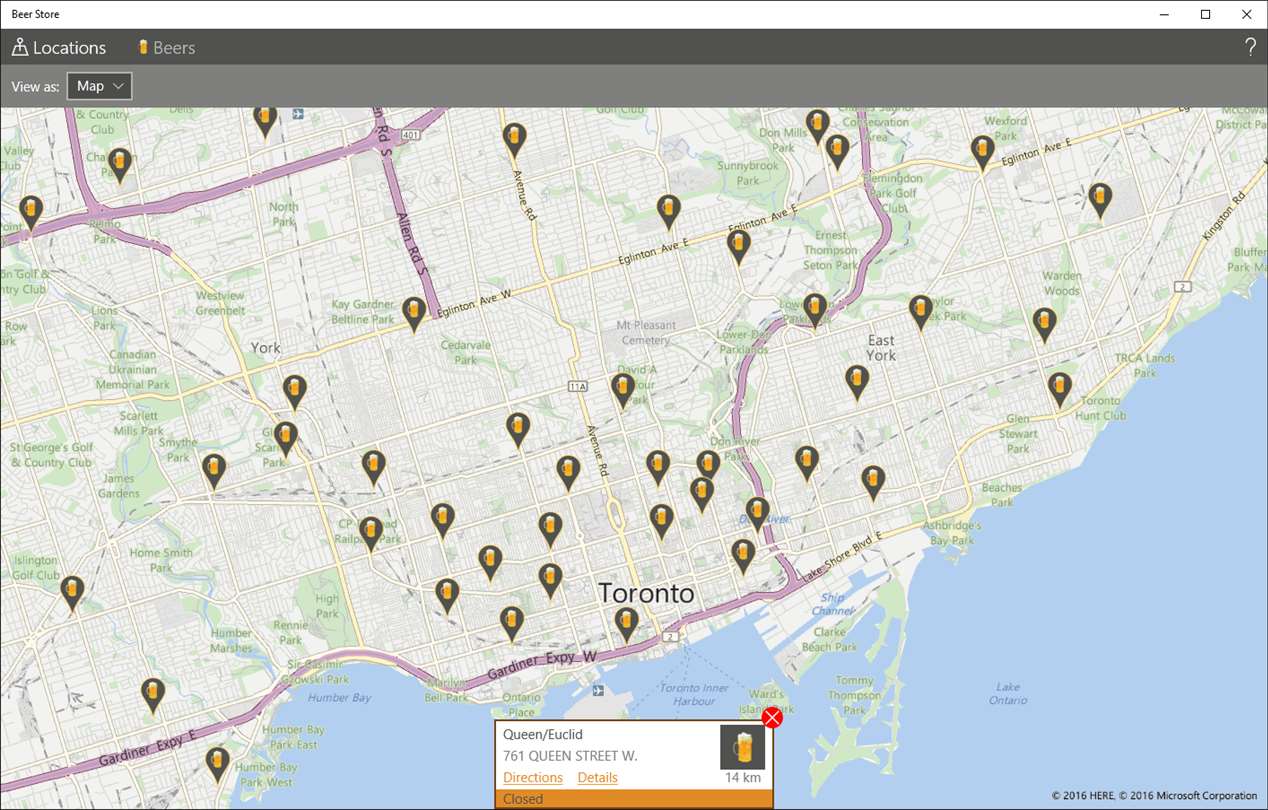This screenshot has height=810, width=1268.
Task: Select the beer pin near Don Mills Park
Action: click(x=818, y=127)
